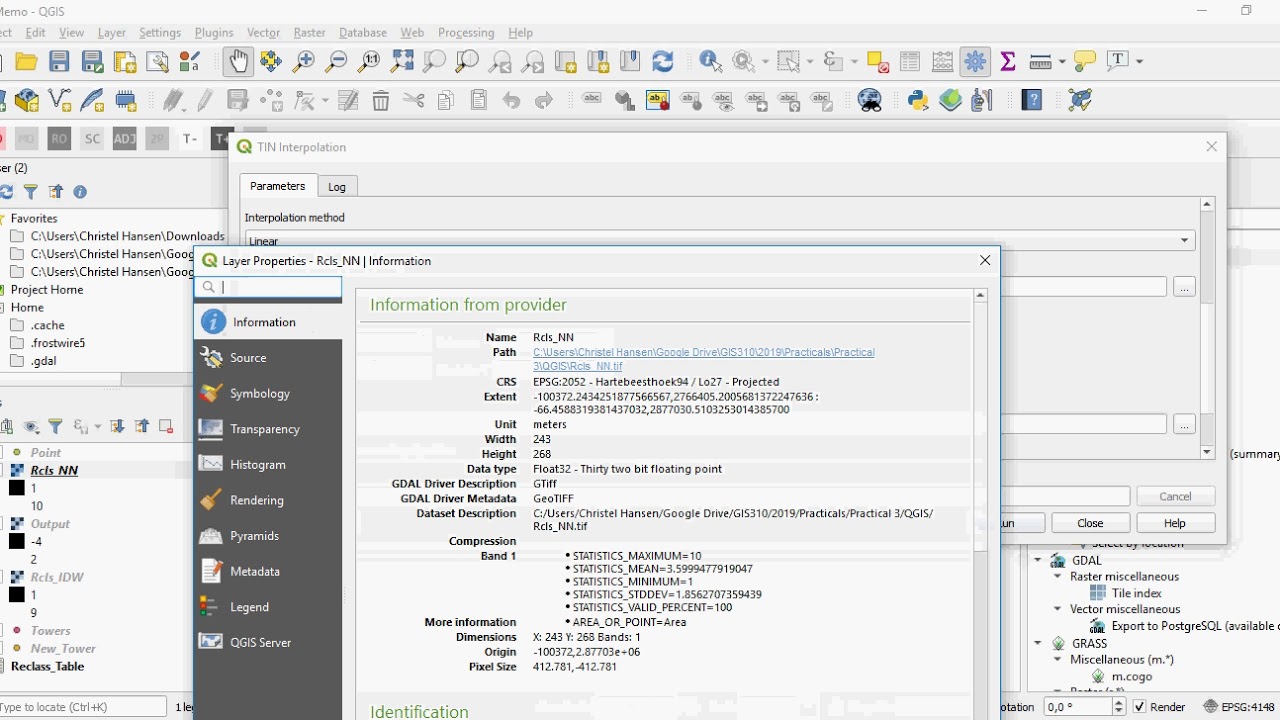Collapse the GRASS group in Processing Toolbox

[x=1038, y=643]
